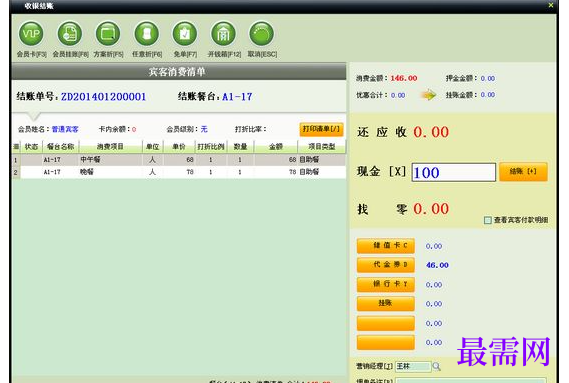Choose the 代金券 D voucher button
Image resolution: width=569 pixels, height=383 pixels.
click(x=385, y=265)
